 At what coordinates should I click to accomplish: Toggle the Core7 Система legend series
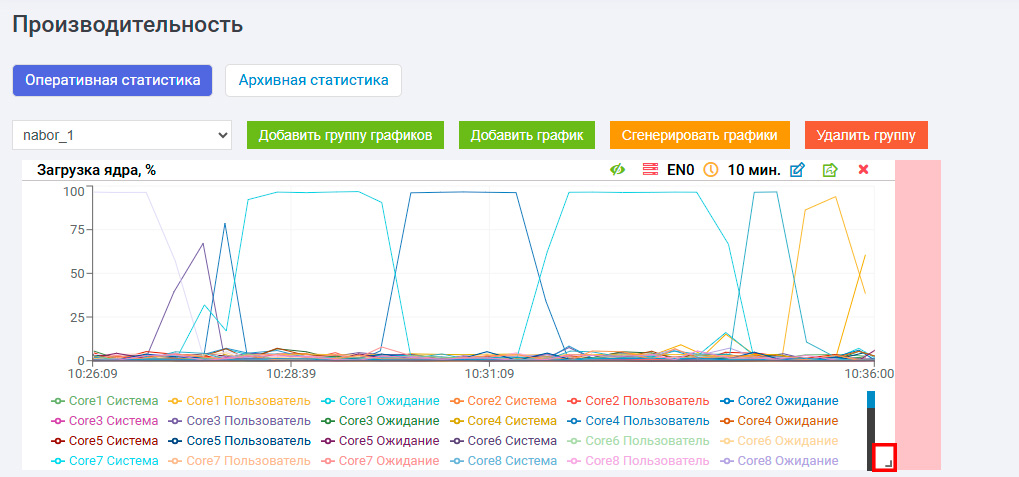tap(105, 461)
